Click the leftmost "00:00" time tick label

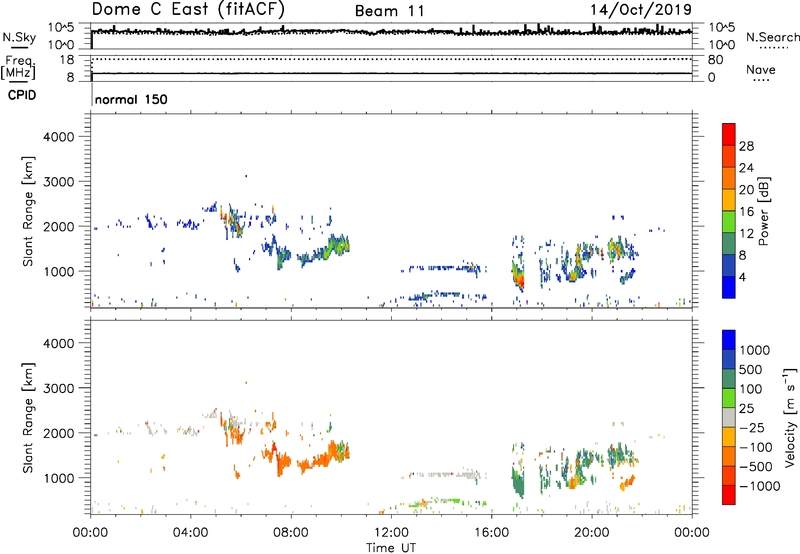pos(90,533)
